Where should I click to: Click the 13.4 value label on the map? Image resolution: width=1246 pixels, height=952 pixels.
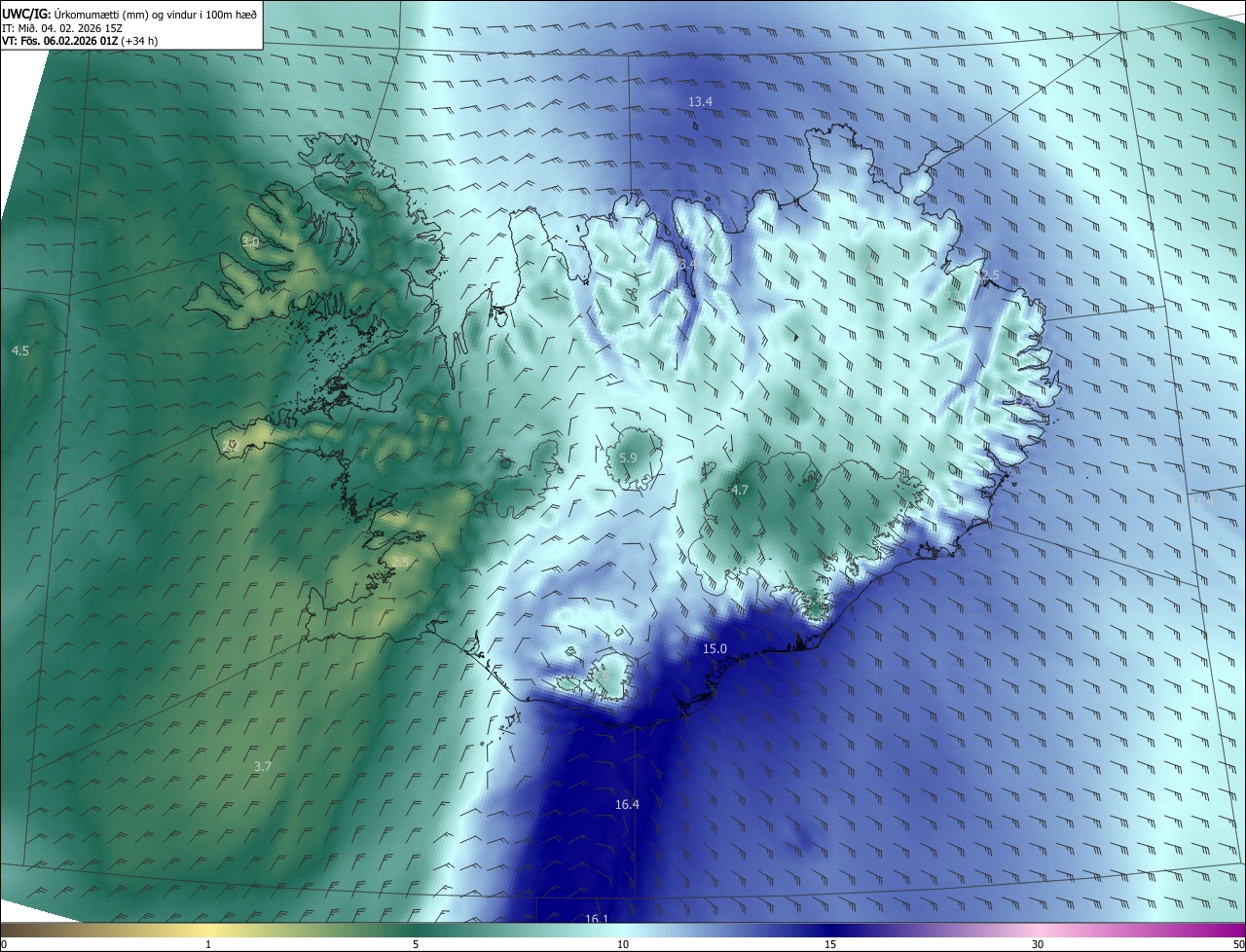700,101
